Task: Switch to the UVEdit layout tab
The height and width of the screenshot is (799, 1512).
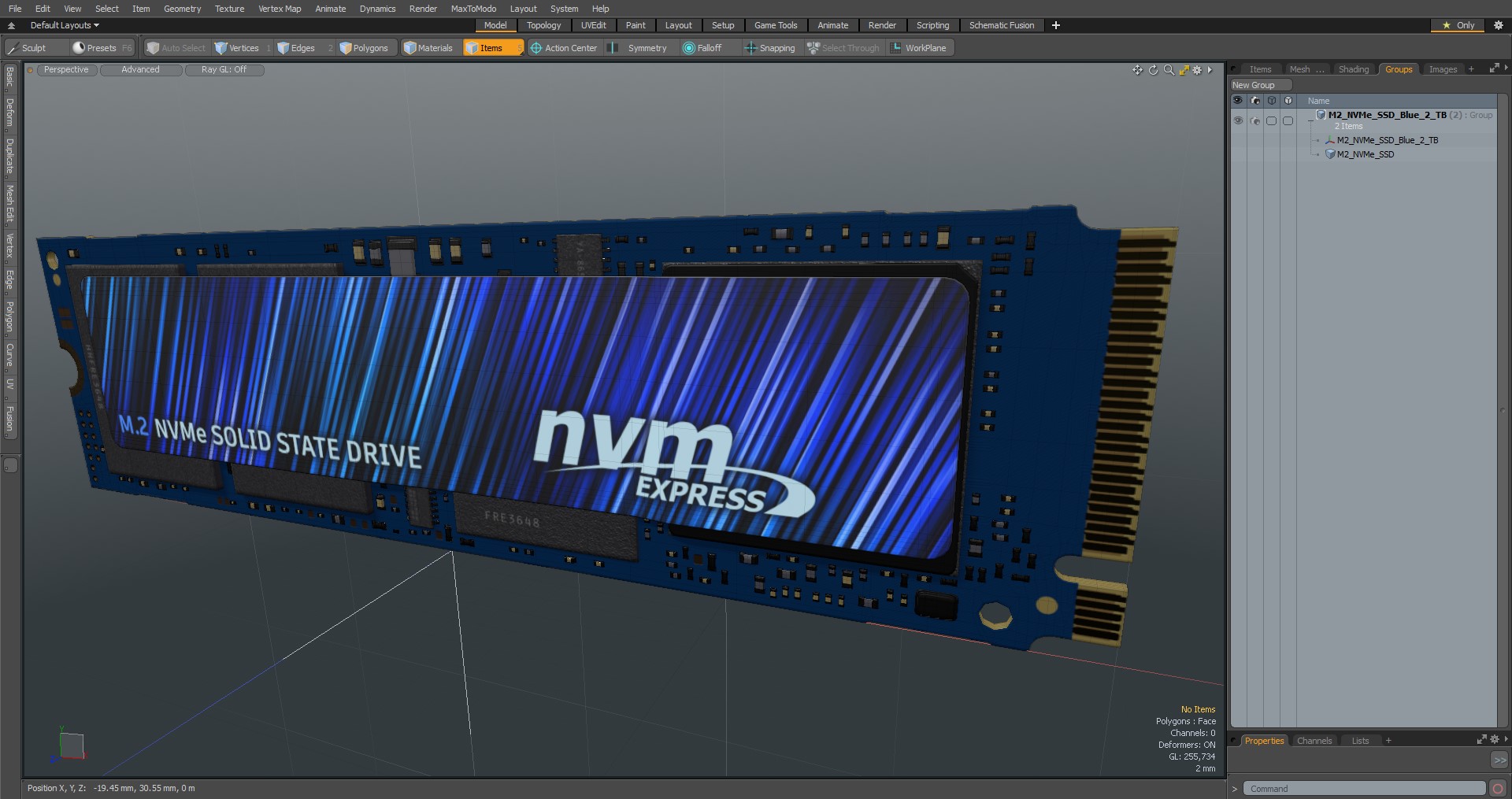Action: click(x=593, y=25)
